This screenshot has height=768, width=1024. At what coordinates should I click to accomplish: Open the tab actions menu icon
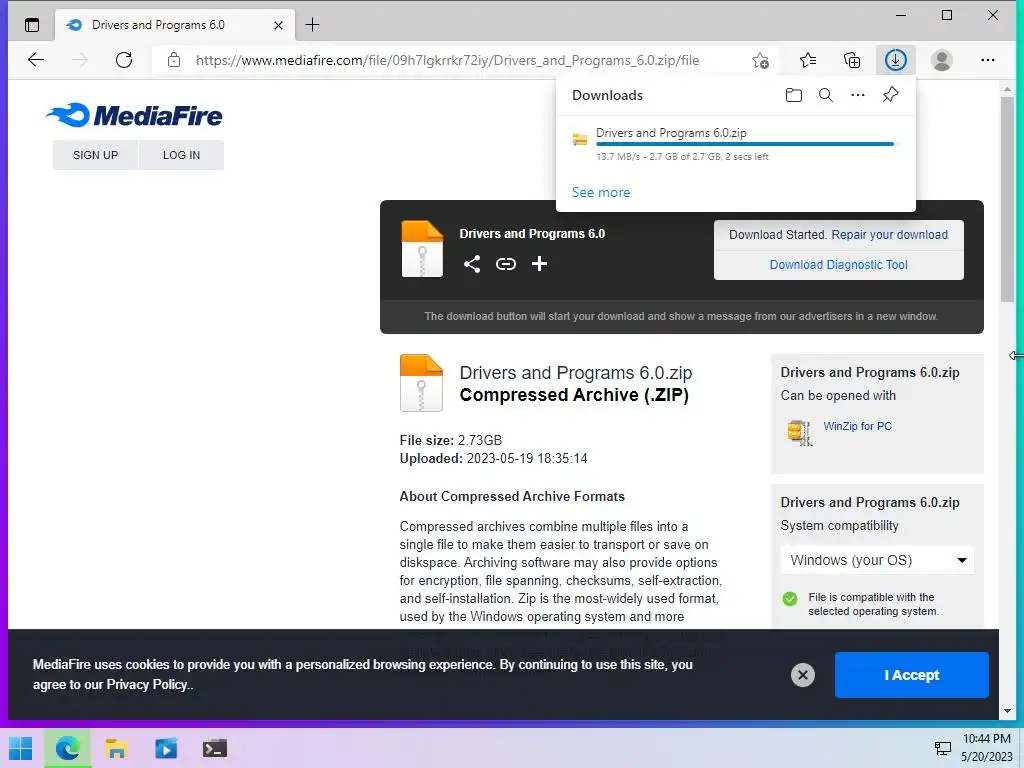coord(31,25)
